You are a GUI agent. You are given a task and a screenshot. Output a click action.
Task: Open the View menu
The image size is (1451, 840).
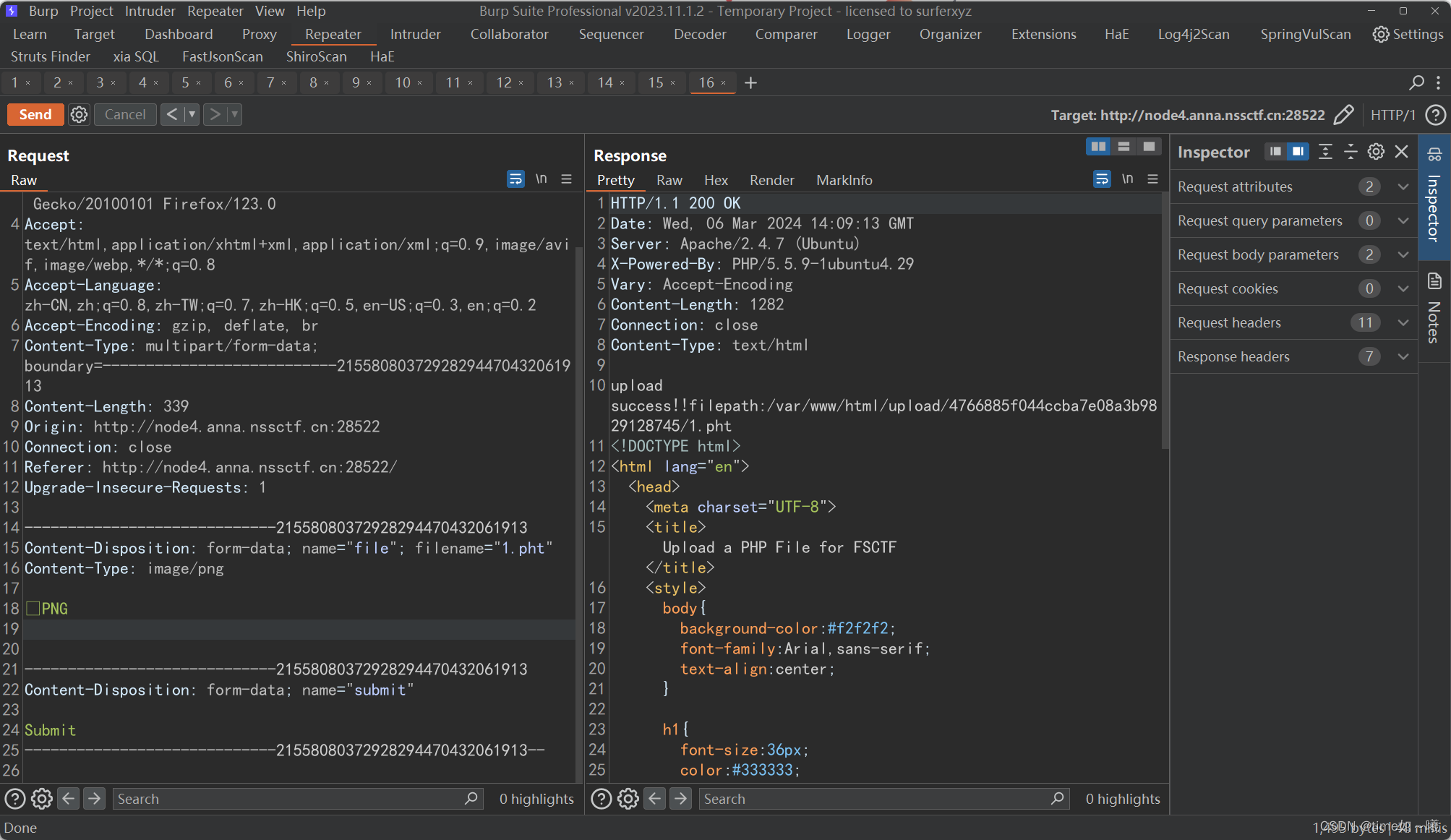270,11
